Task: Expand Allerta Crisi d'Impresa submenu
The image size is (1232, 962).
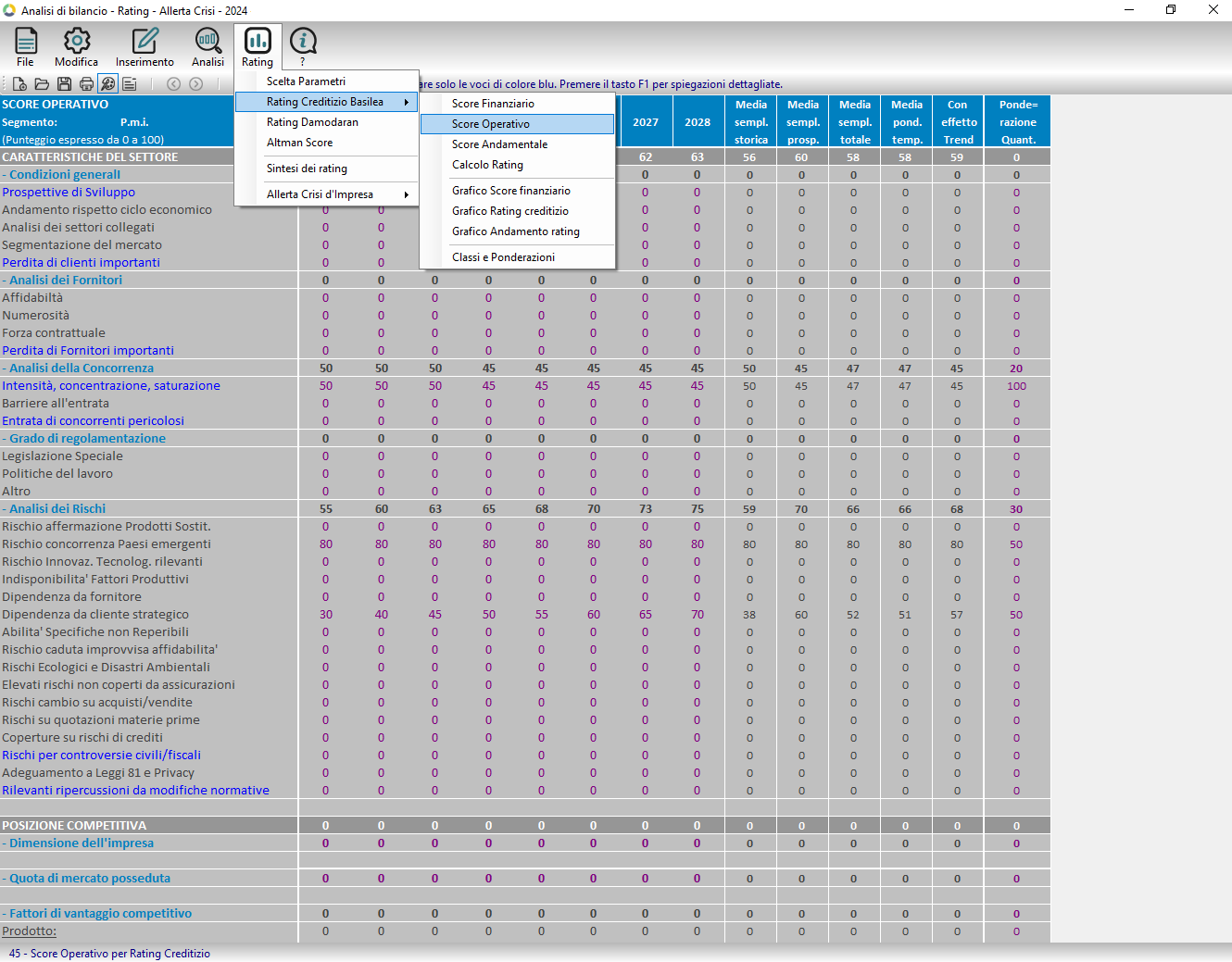Action: (x=326, y=194)
